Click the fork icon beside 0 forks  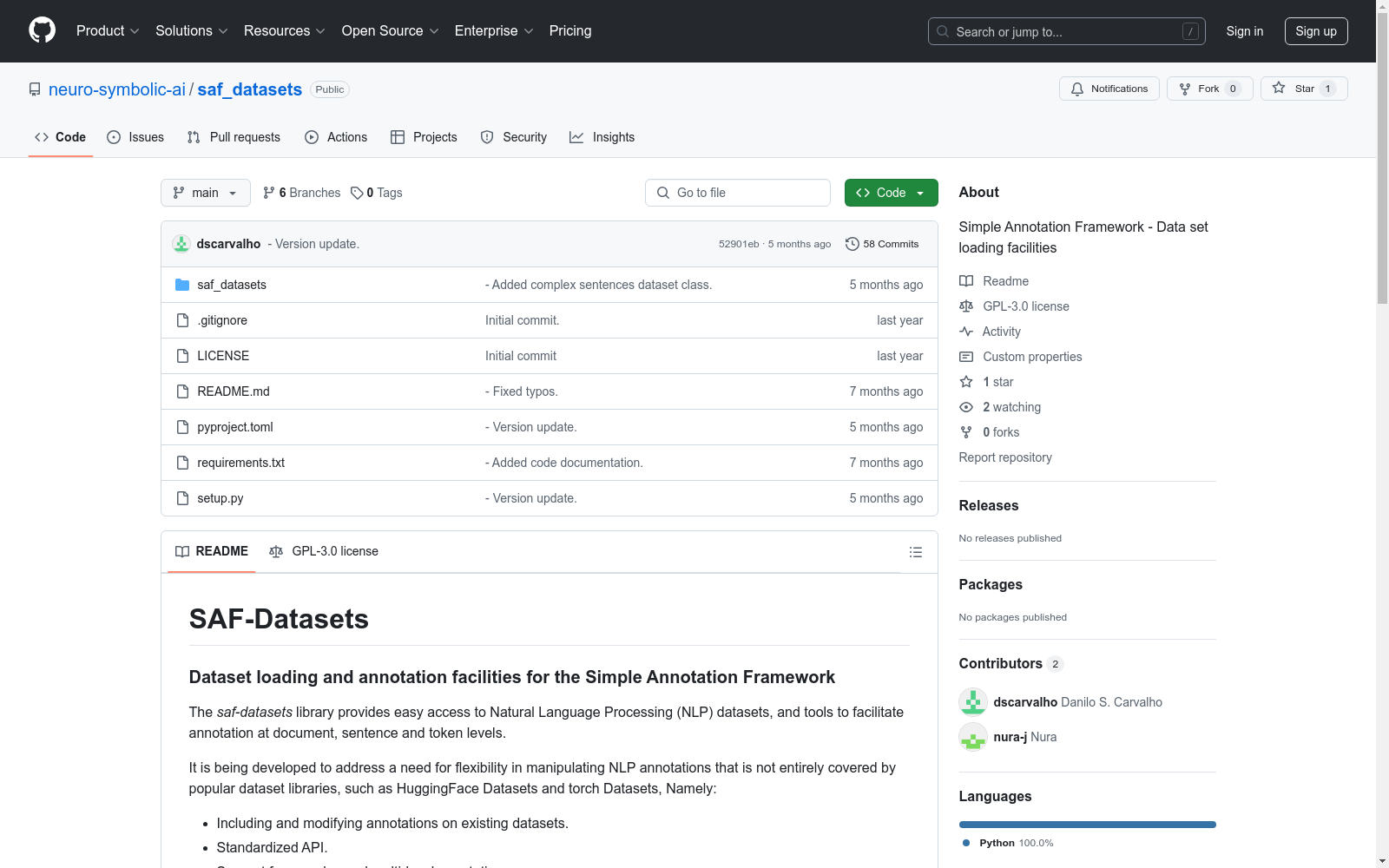pyautogui.click(x=966, y=432)
